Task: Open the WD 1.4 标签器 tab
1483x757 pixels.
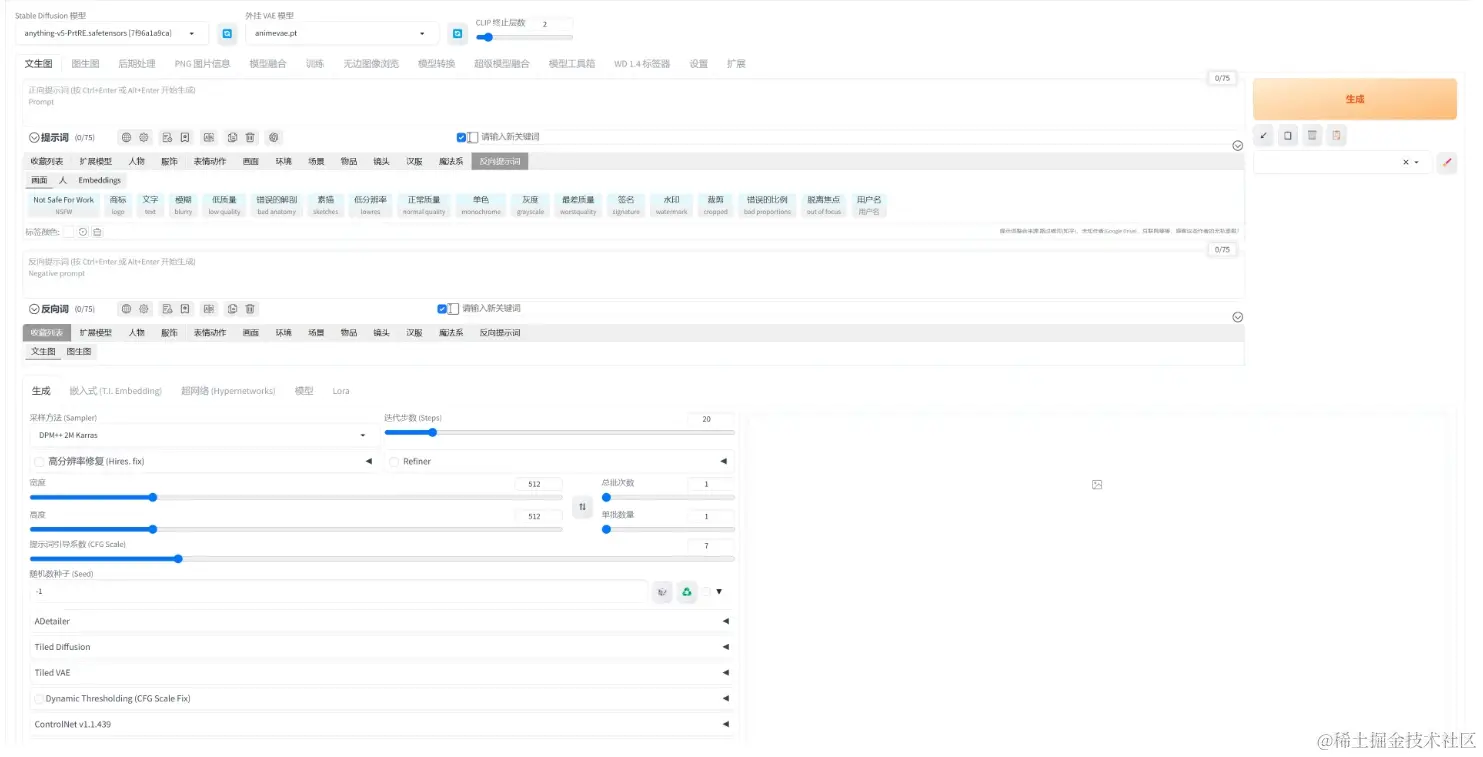Action: [642, 63]
